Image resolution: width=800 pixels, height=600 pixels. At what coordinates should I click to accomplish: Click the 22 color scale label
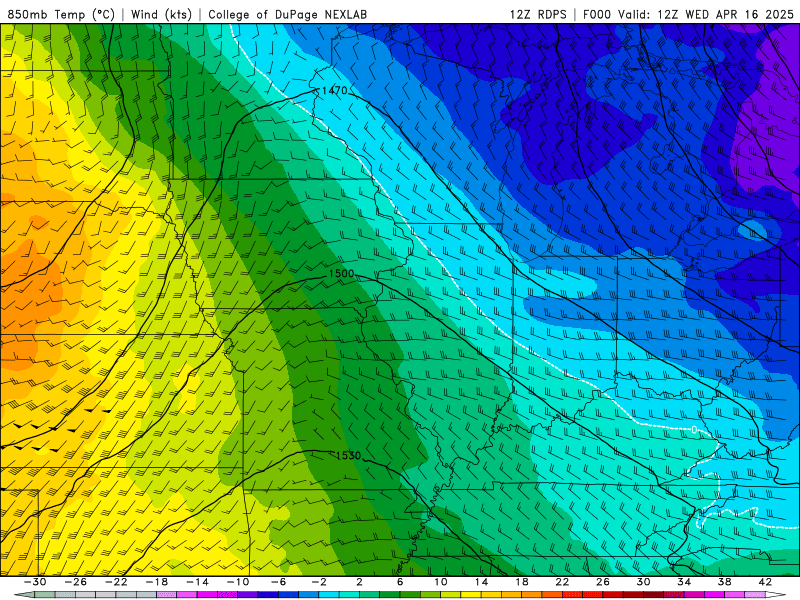[562, 582]
